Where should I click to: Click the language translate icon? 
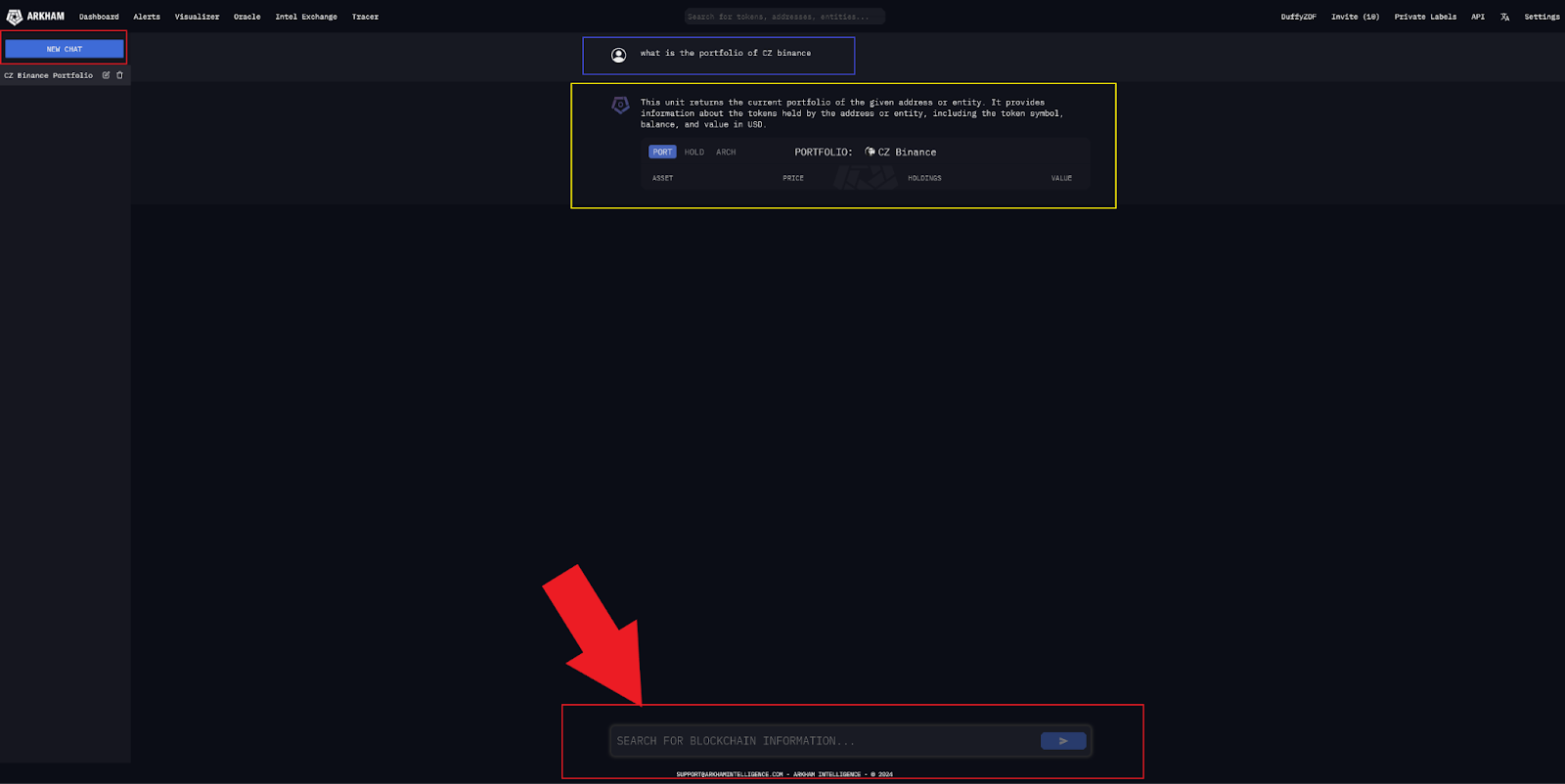pyautogui.click(x=1504, y=17)
